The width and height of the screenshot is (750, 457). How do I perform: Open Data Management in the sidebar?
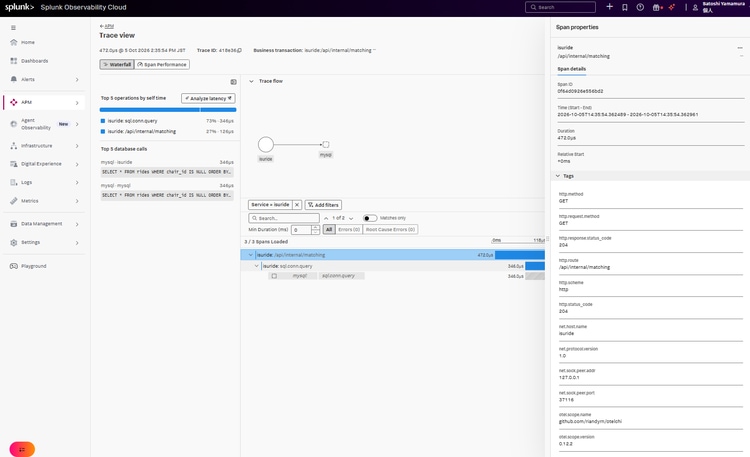pyautogui.click(x=44, y=223)
